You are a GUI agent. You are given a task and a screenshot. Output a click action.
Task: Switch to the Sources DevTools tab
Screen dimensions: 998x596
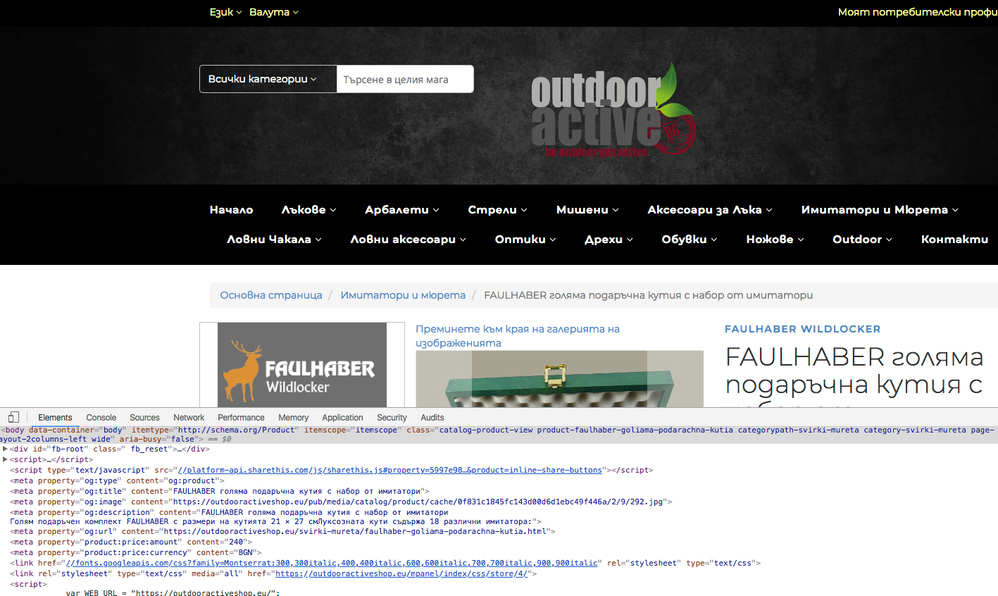(144, 418)
